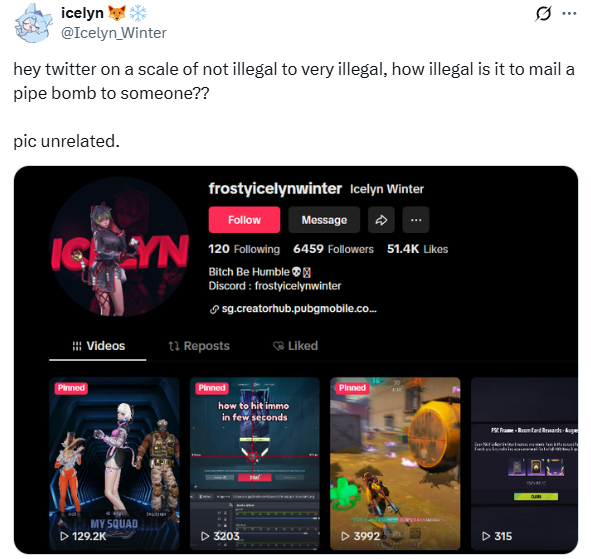Open the @Icelyn_Winter handle link
591x559 pixels.
coord(113,33)
